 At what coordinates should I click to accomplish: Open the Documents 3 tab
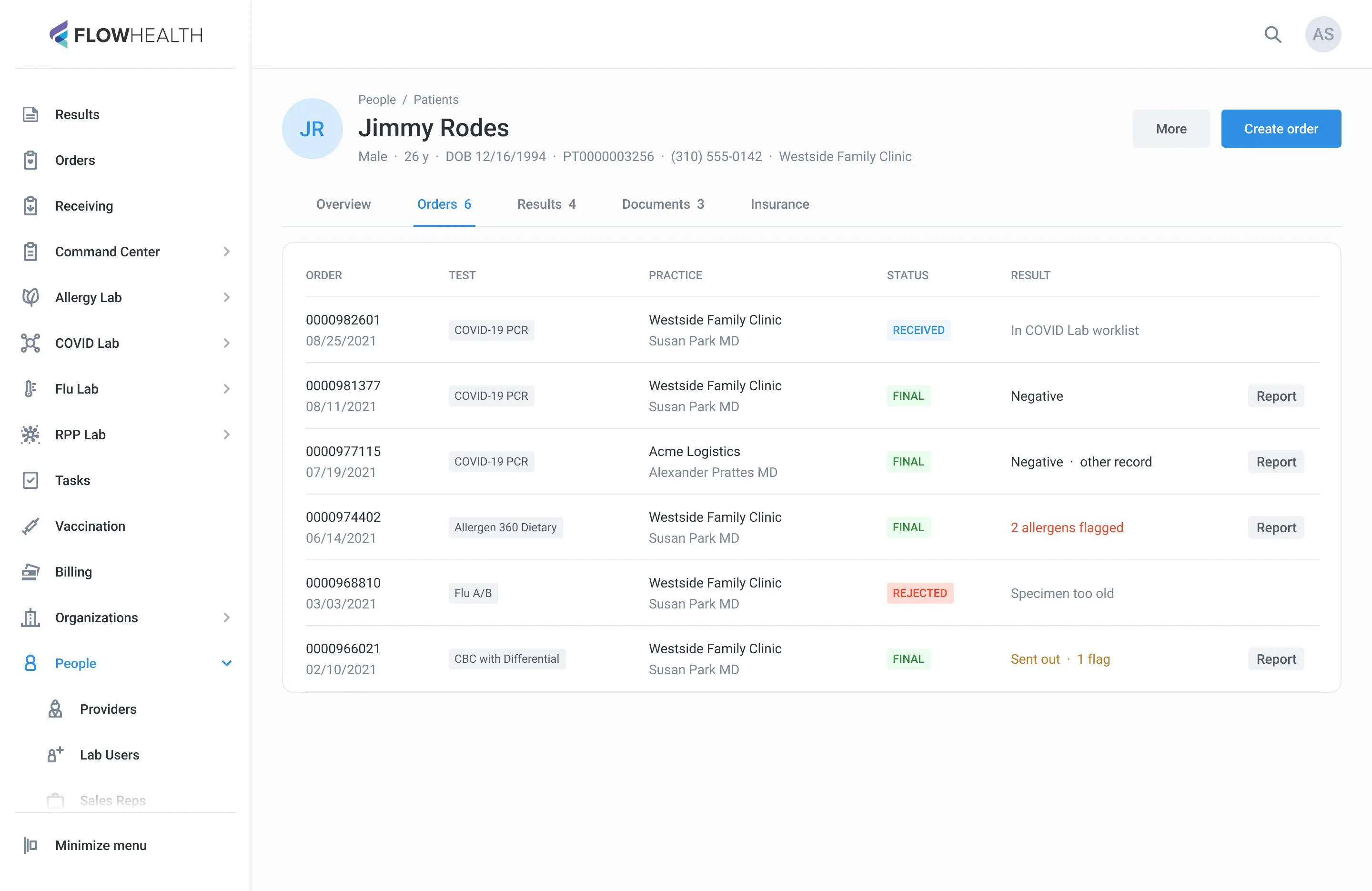(x=663, y=204)
